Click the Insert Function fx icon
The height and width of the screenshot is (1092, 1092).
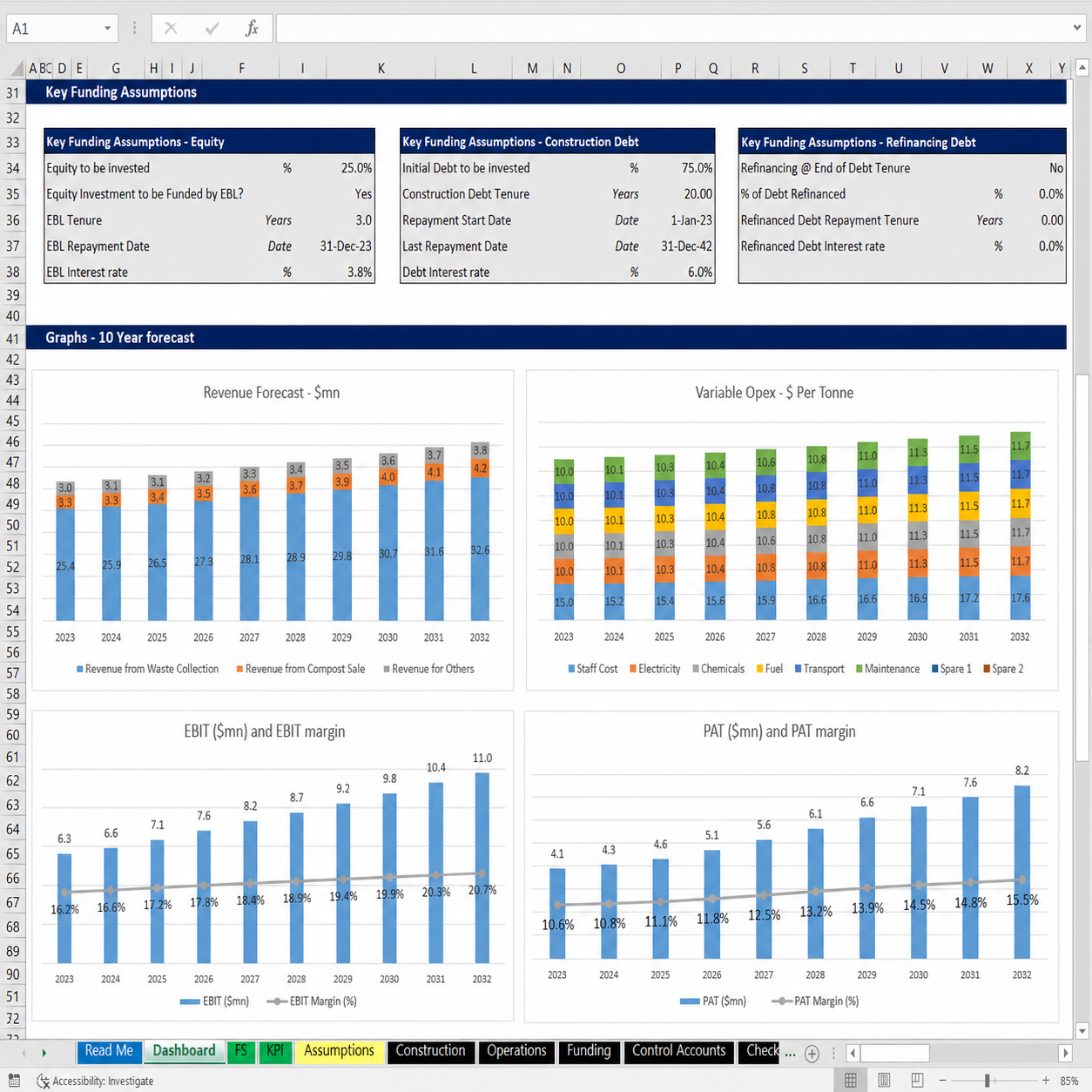click(x=252, y=29)
